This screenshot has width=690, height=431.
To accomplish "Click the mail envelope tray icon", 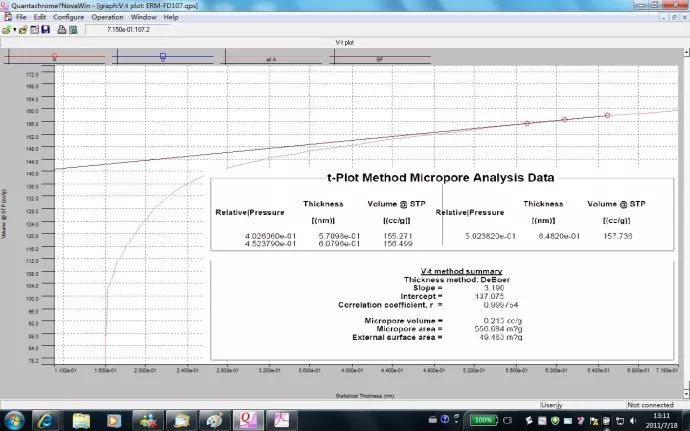I will pos(568,421).
